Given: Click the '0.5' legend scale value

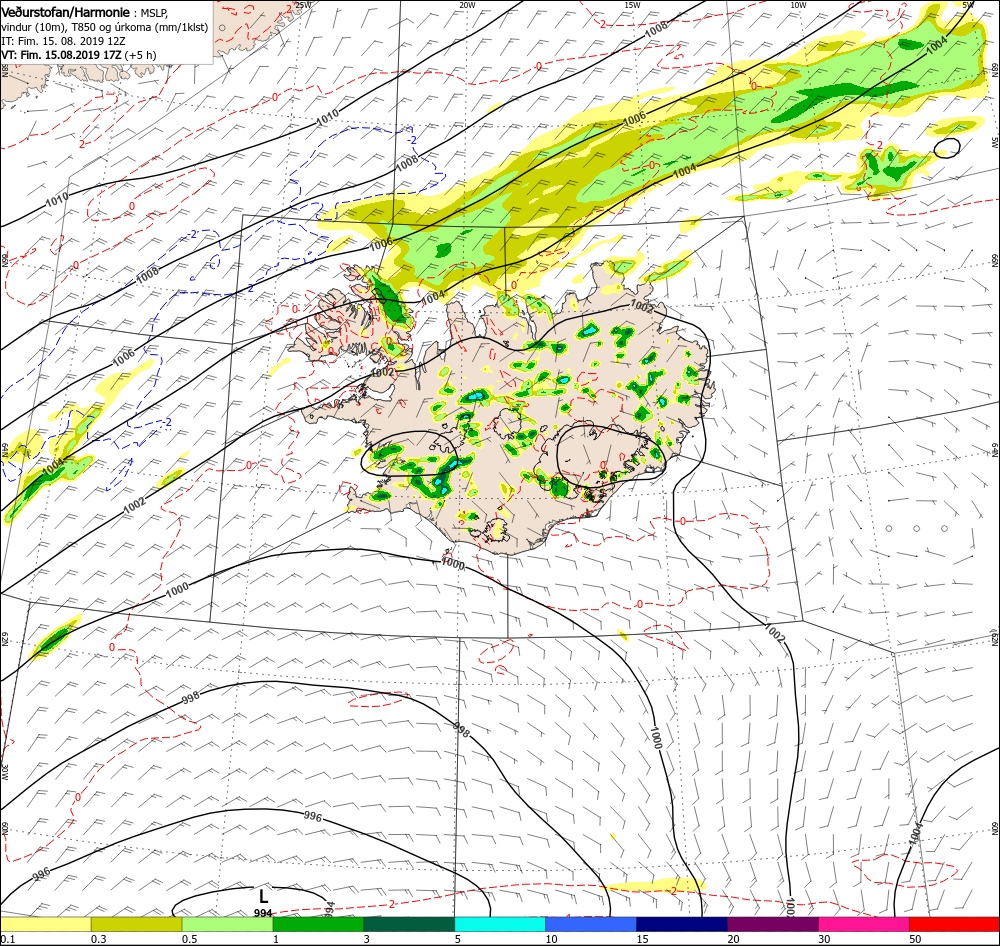Looking at the screenshot, I should click(189, 939).
